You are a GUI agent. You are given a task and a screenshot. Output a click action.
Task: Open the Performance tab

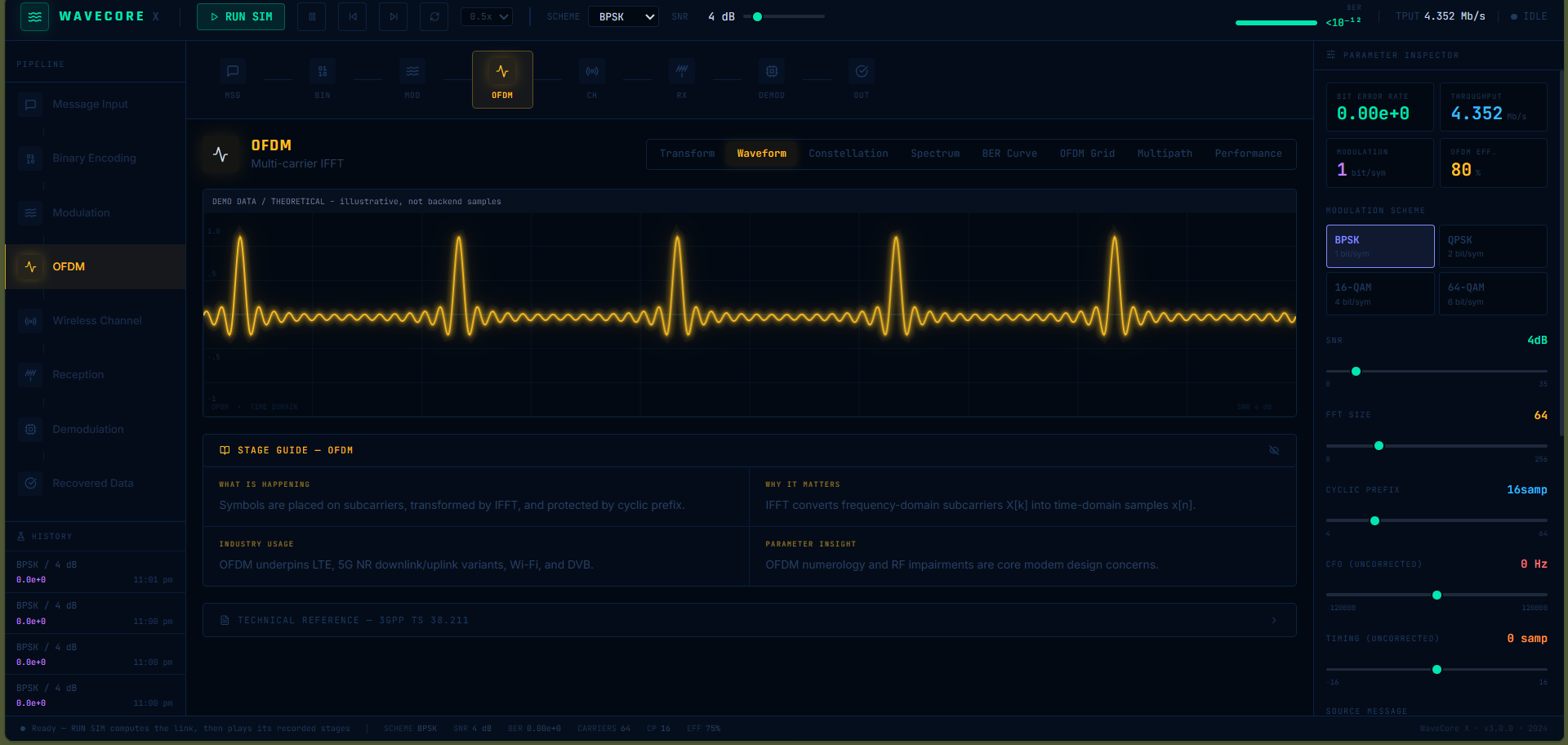pos(1248,154)
